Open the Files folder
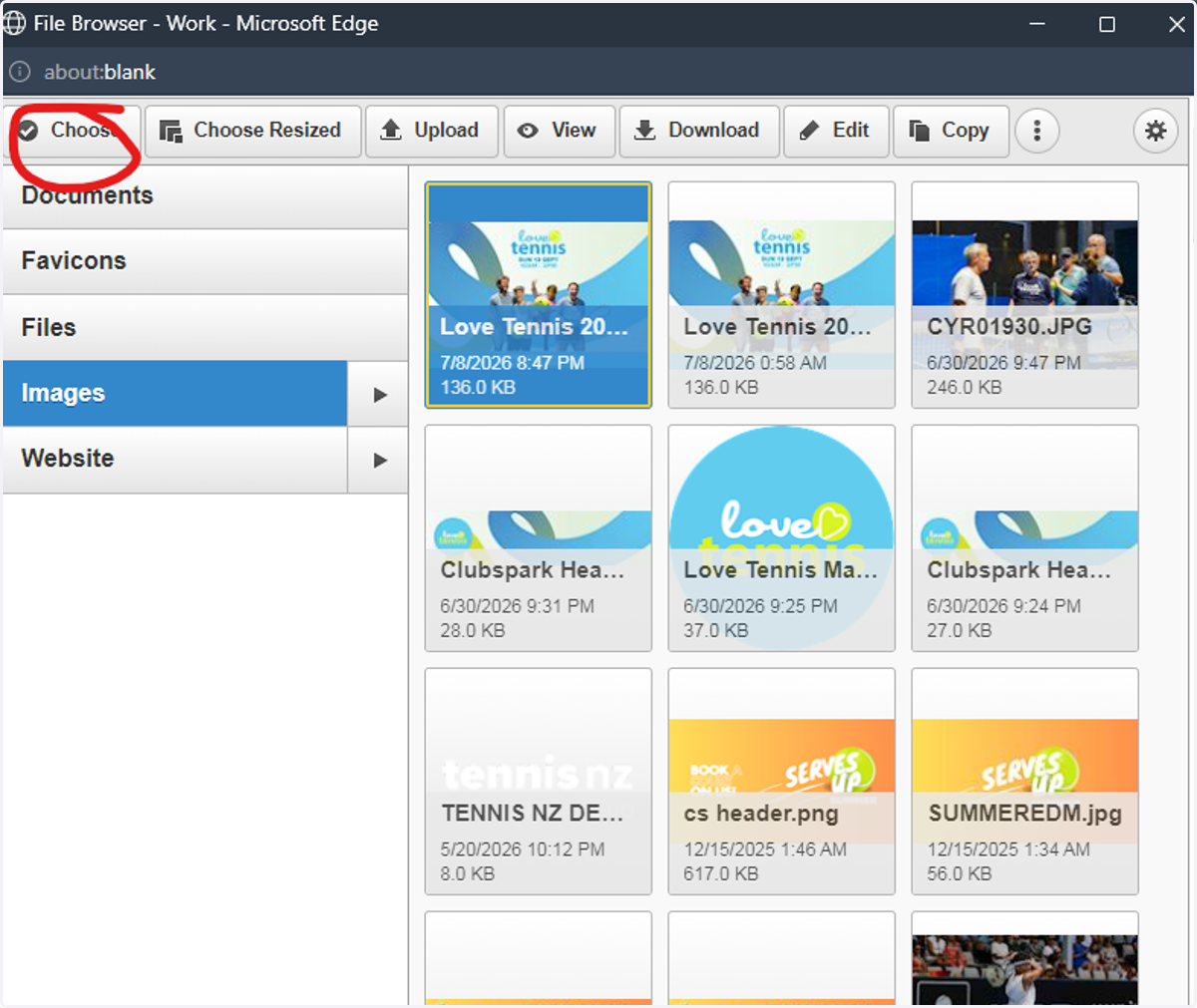Image resolution: width=1197 pixels, height=1008 pixels. [205, 327]
